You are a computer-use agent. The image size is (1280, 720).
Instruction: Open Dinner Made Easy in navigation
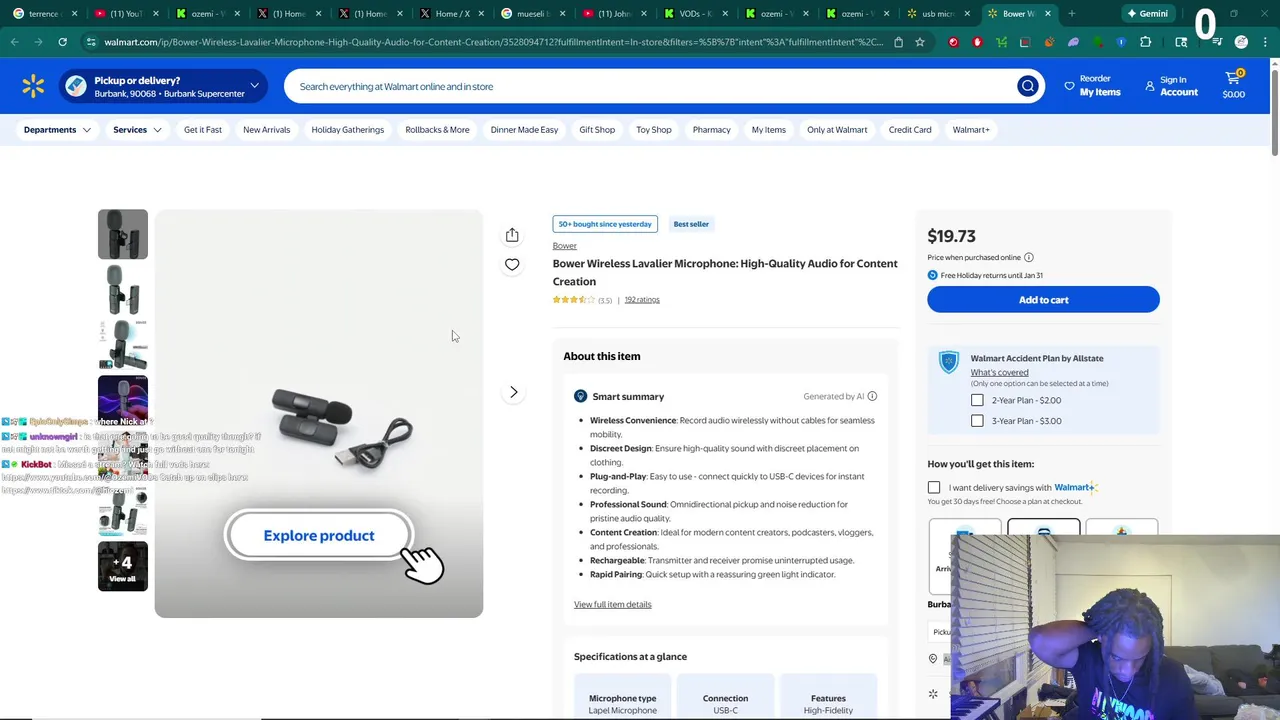tap(524, 130)
